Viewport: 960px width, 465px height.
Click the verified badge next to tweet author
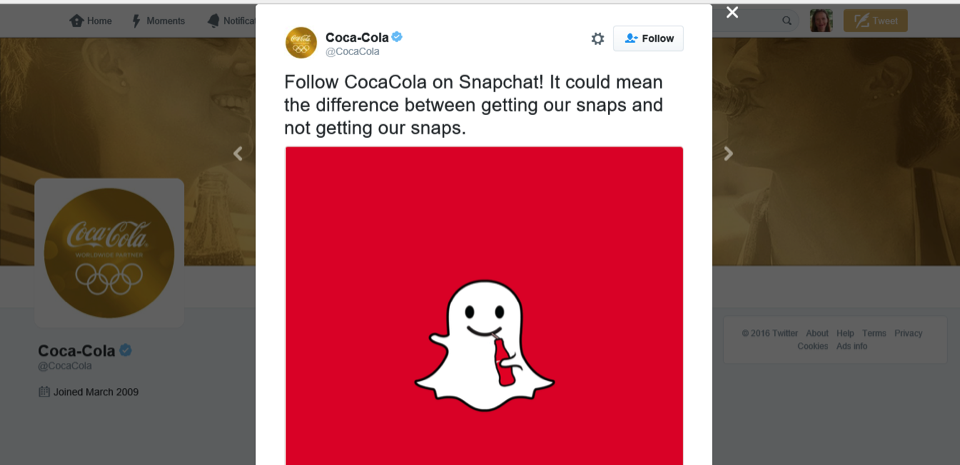(397, 37)
